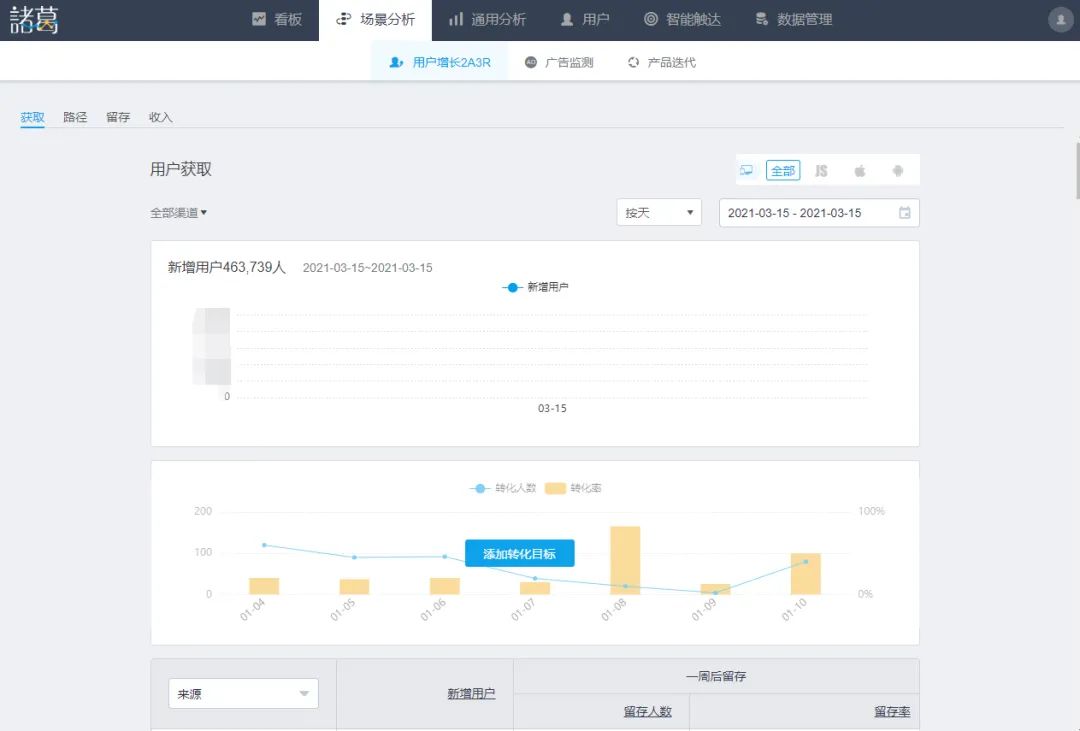Filter by Android platform icon
The image size is (1080, 731).
pyautogui.click(x=897, y=170)
